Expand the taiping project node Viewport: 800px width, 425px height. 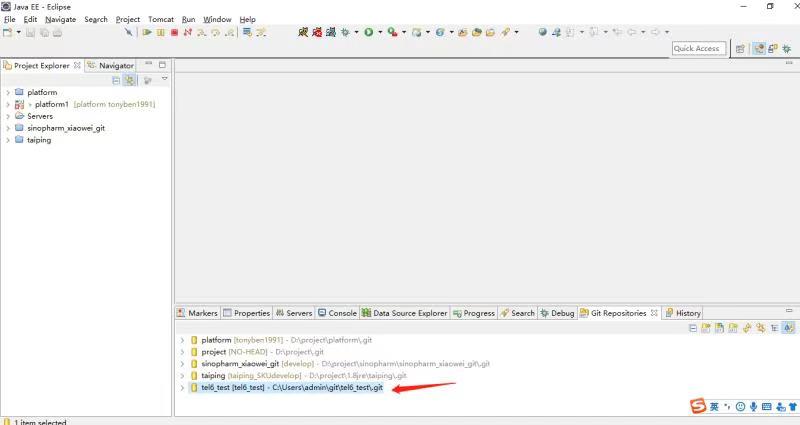tap(8, 140)
